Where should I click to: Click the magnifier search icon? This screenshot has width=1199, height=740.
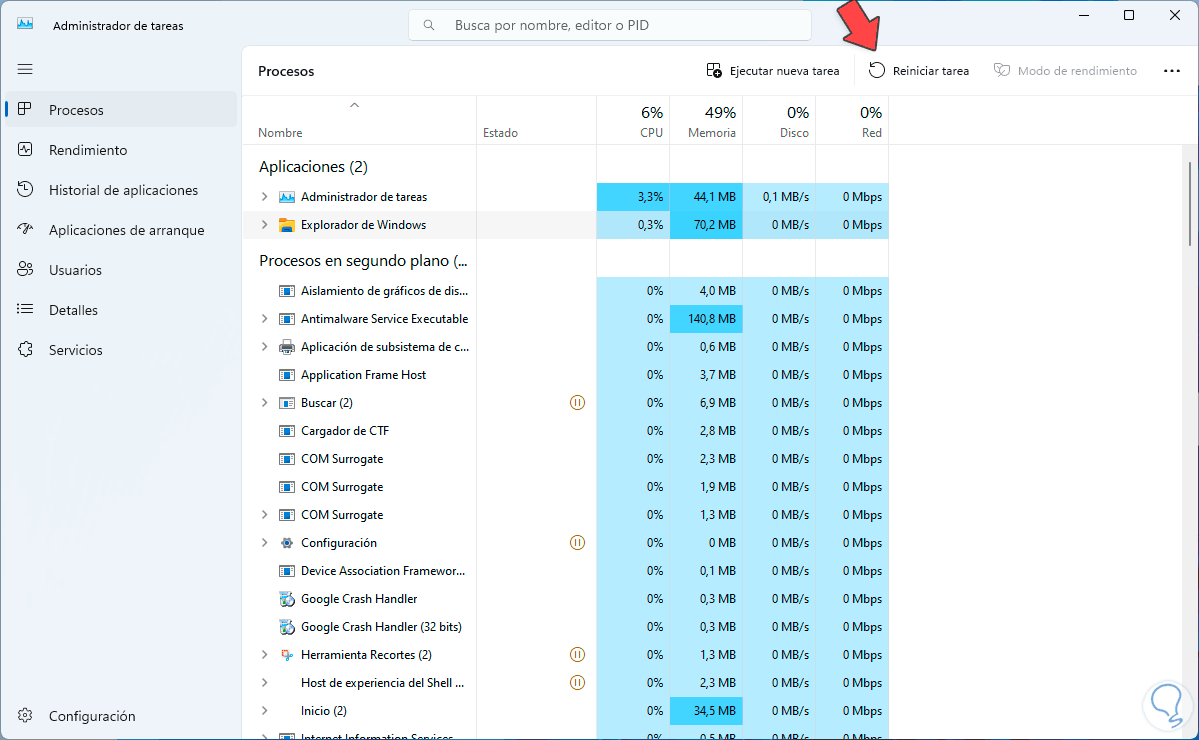429,25
